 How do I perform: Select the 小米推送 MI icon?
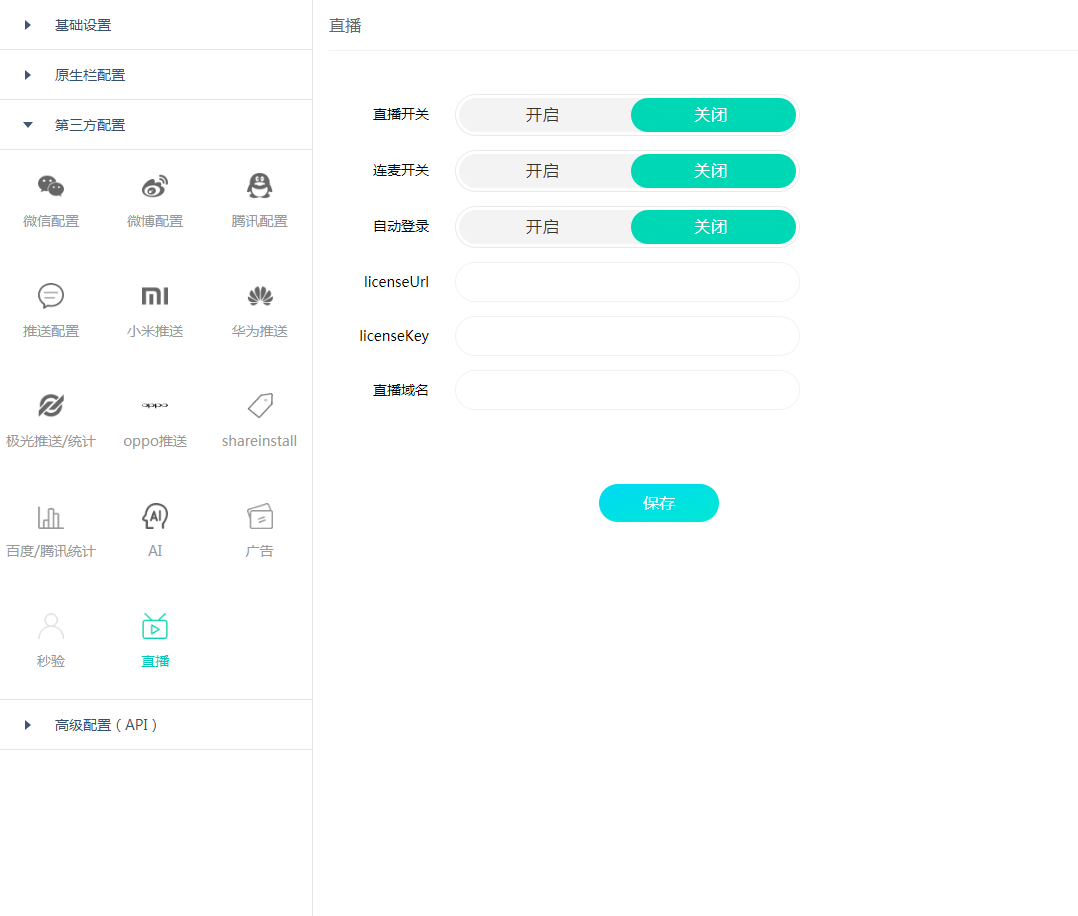coord(155,296)
